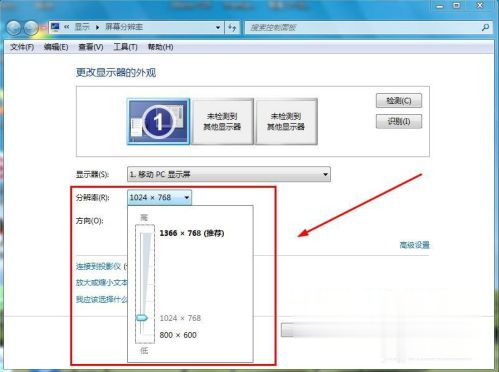
Task: Choose 1366 × 768 (推荐) resolution
Action: 192,233
